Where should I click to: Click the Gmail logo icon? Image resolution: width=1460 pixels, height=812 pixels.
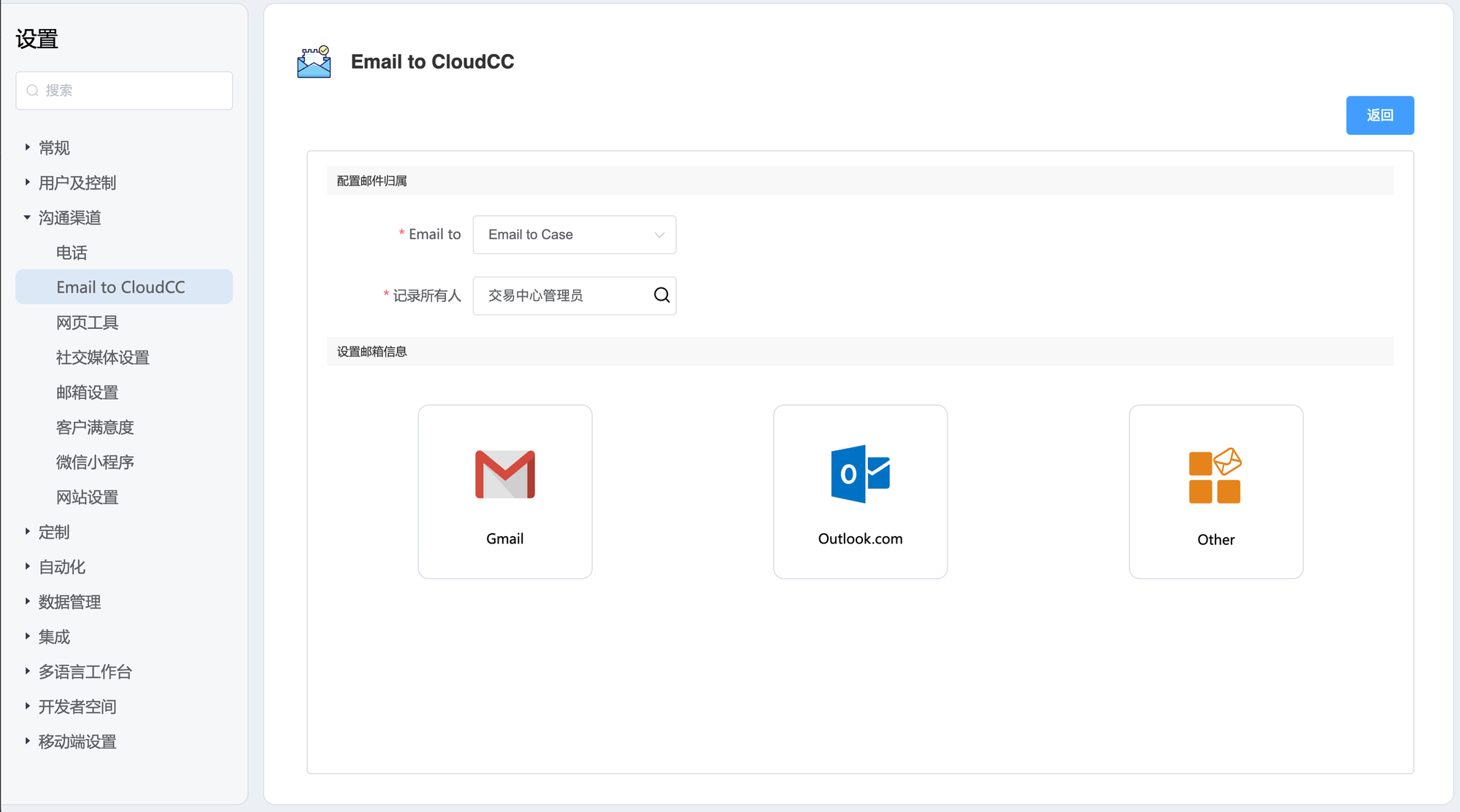tap(504, 474)
